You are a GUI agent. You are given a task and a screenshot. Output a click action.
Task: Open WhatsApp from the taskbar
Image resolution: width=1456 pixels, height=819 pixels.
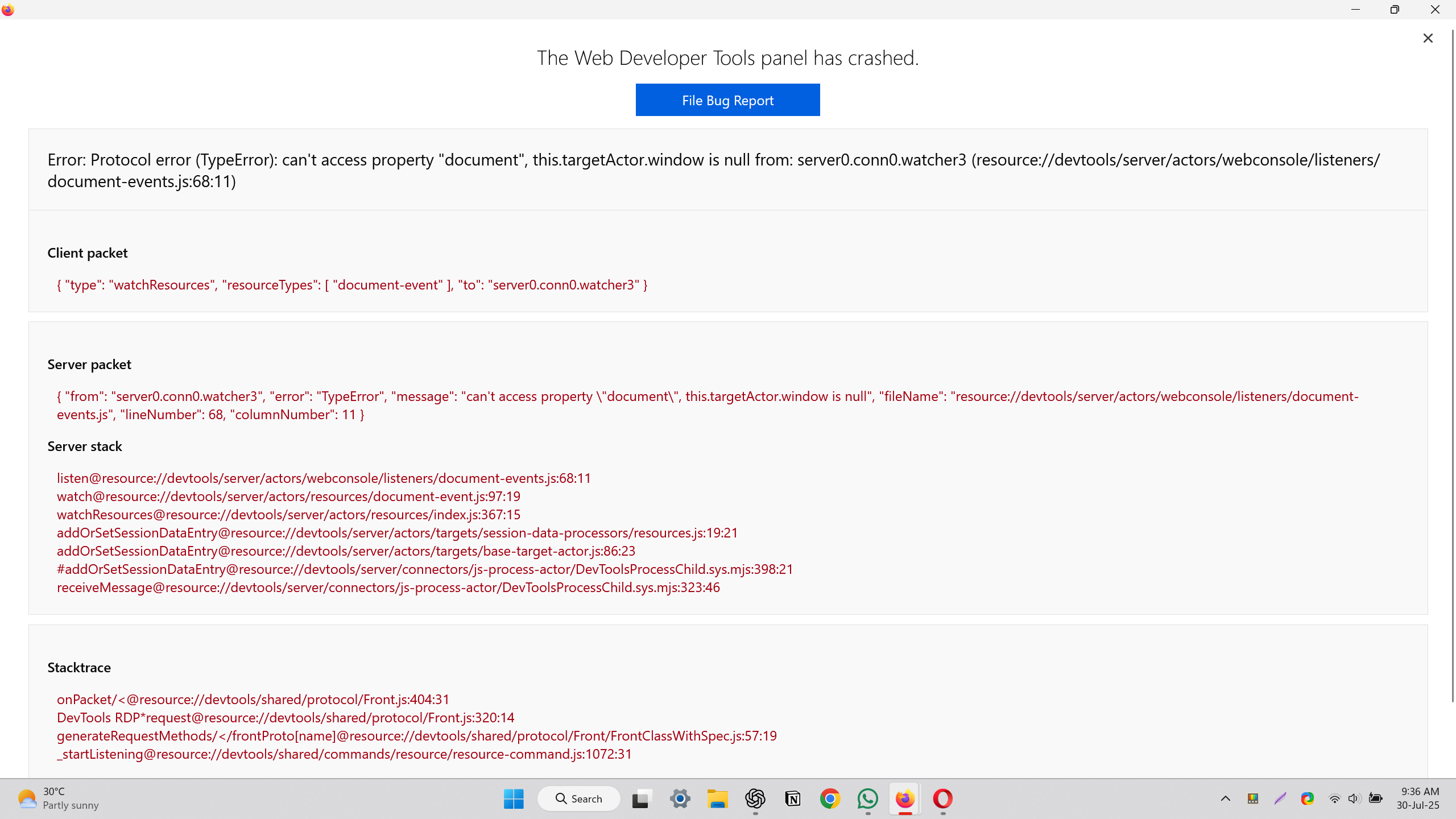click(867, 799)
